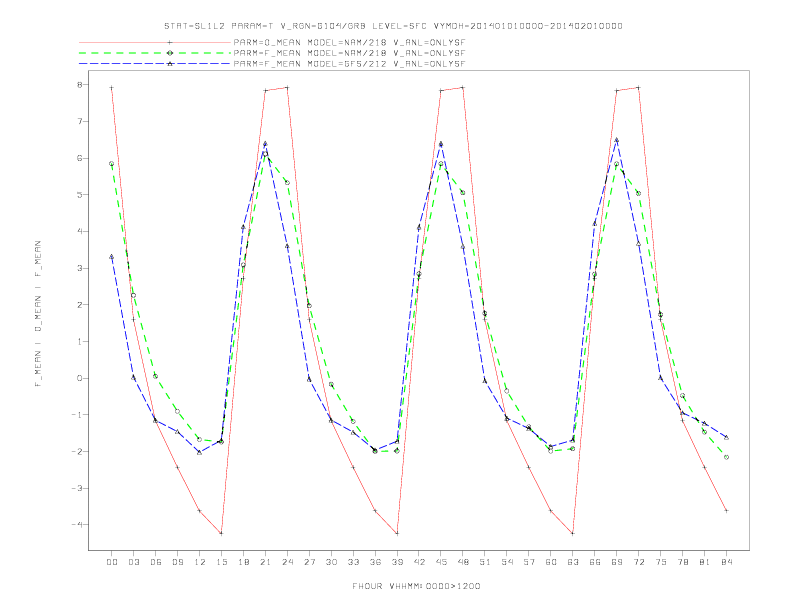Click x-axis forecast hour label 78
The height and width of the screenshot is (612, 792).
683,562
